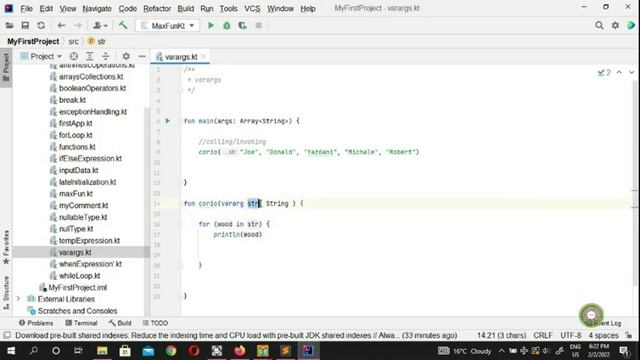
Task: Open File Explorer from taskbar
Action: point(102,351)
